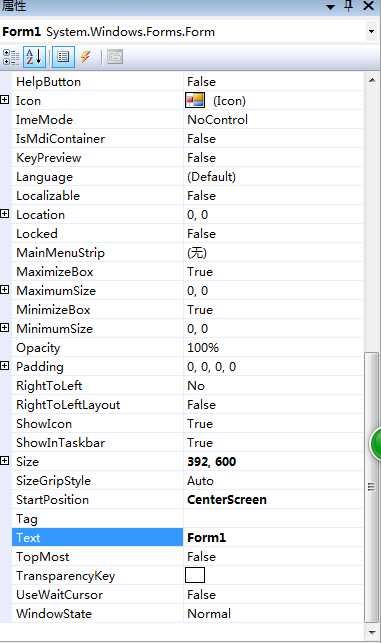381x643 pixels.
Task: Select the ImeMode property name
Action: (44, 120)
